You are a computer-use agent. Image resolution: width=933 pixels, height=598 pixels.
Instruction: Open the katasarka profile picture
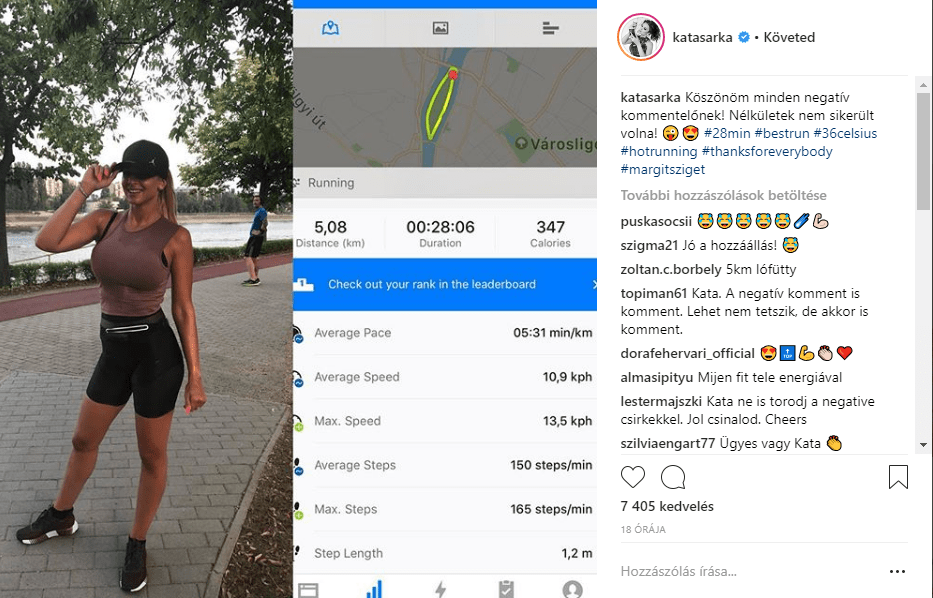point(641,37)
